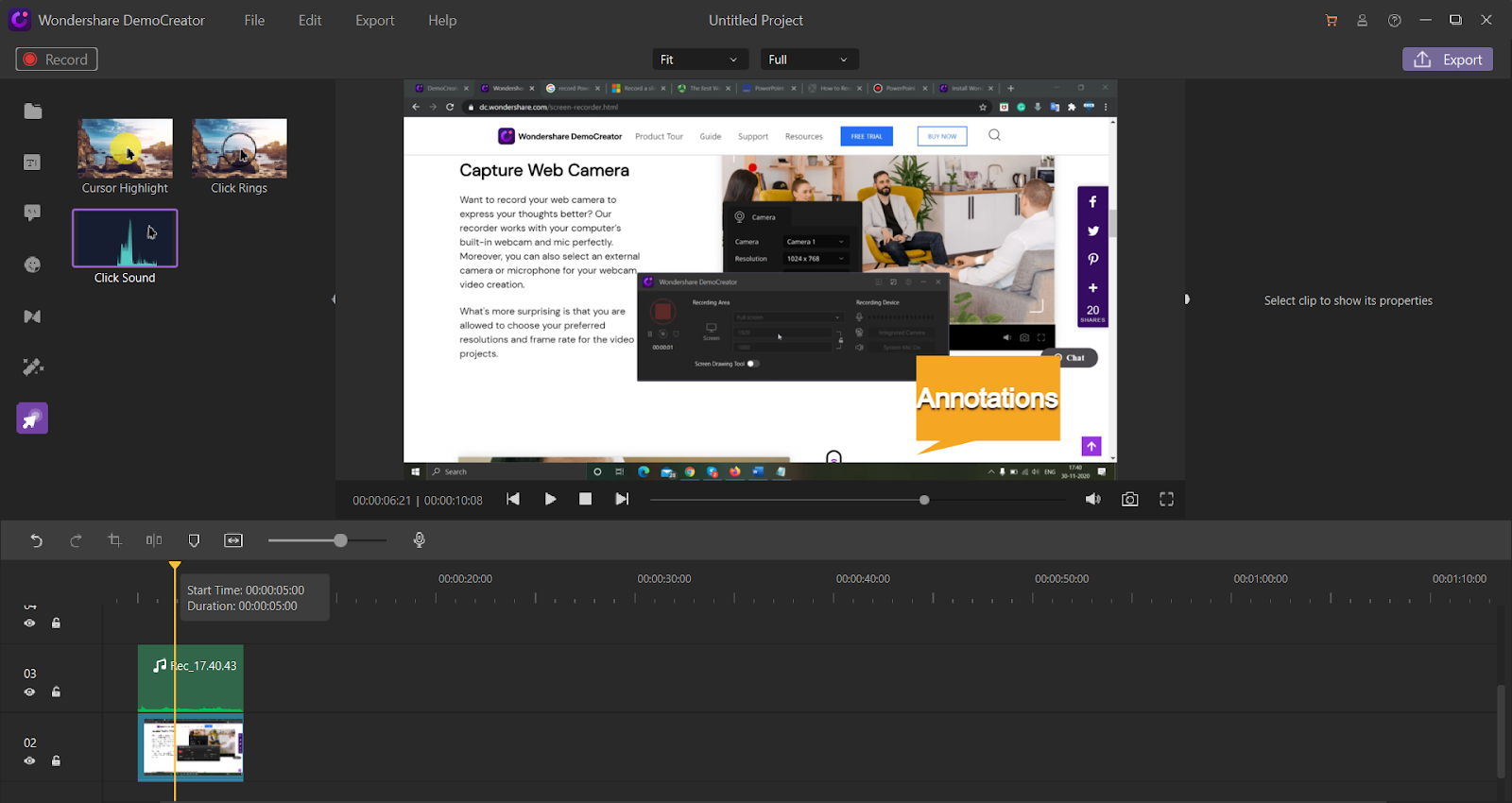Click the Untitled Project title
The height and width of the screenshot is (803, 1512).
coord(756,20)
